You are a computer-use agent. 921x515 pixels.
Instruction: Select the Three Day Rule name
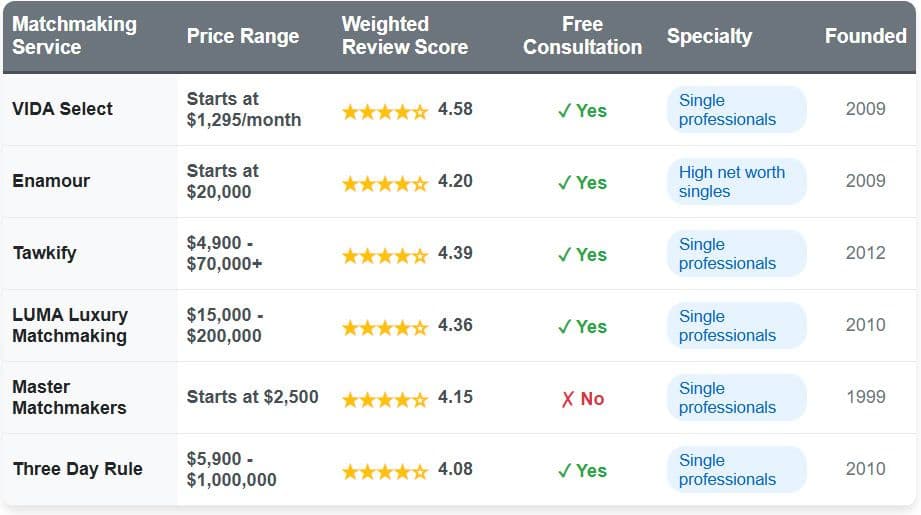pos(77,469)
